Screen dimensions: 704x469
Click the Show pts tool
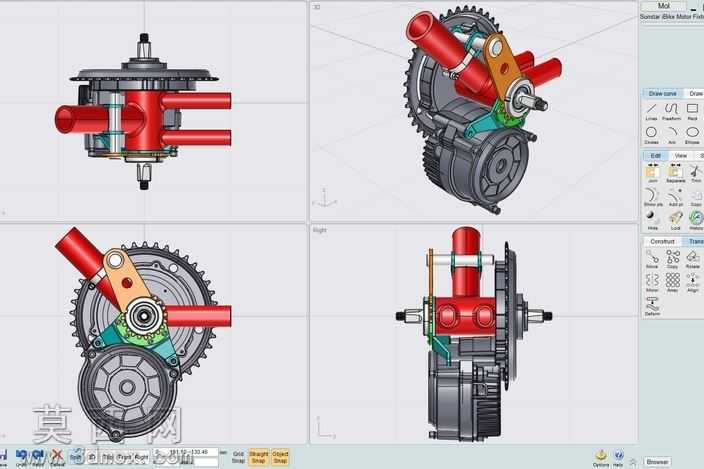point(652,197)
